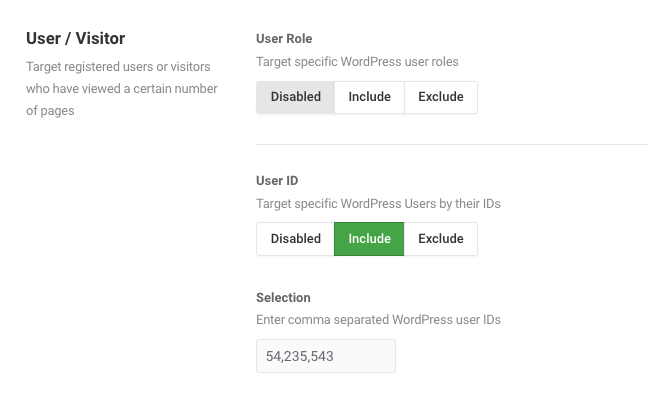Click the divider line below User Role
648x402 pixels.
452,145
